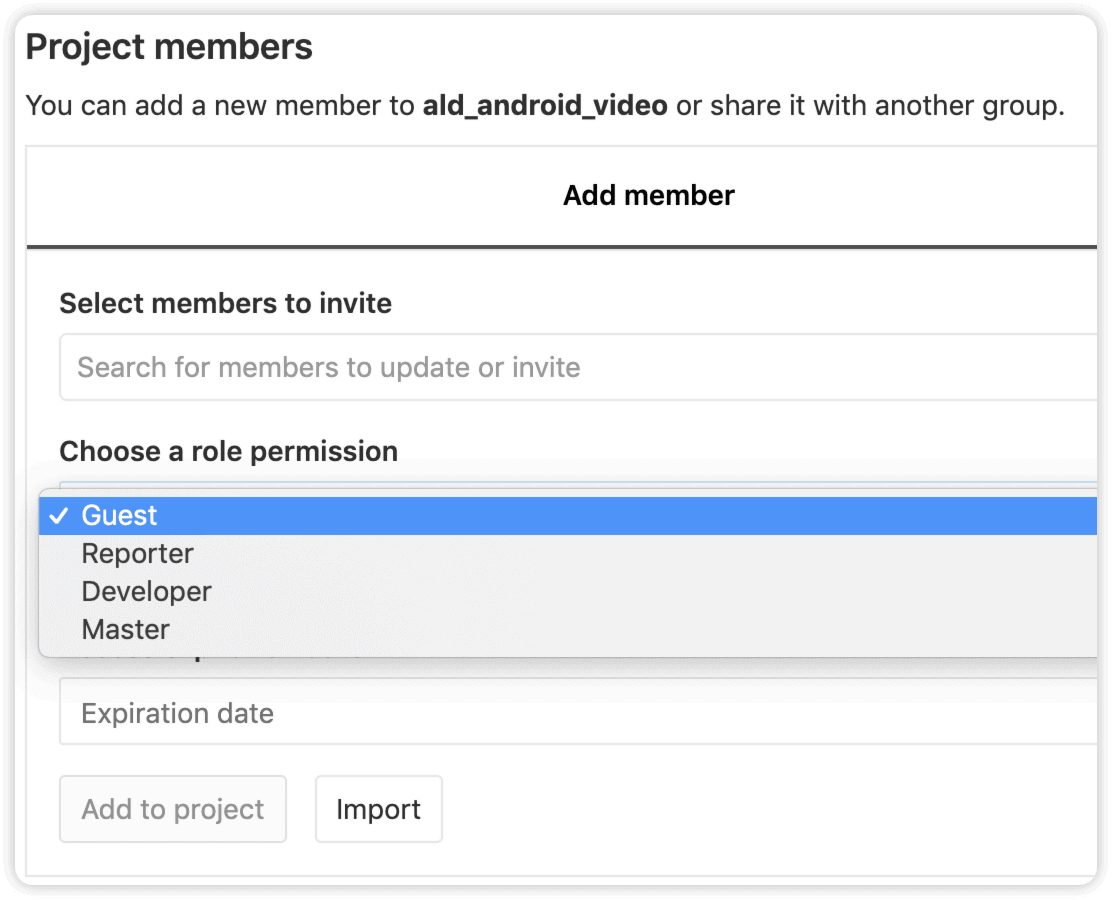Click the role select box behind the list
This screenshot has height=900, width=1112.
[x=578, y=484]
